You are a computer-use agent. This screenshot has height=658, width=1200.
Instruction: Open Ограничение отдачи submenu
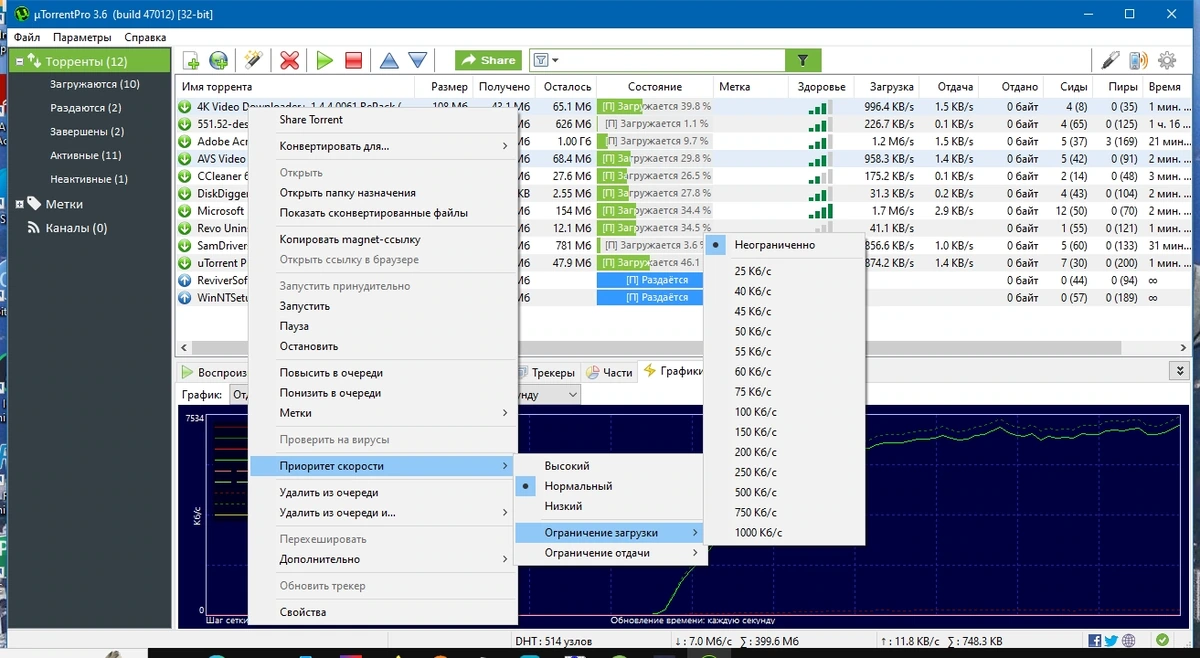click(610, 553)
